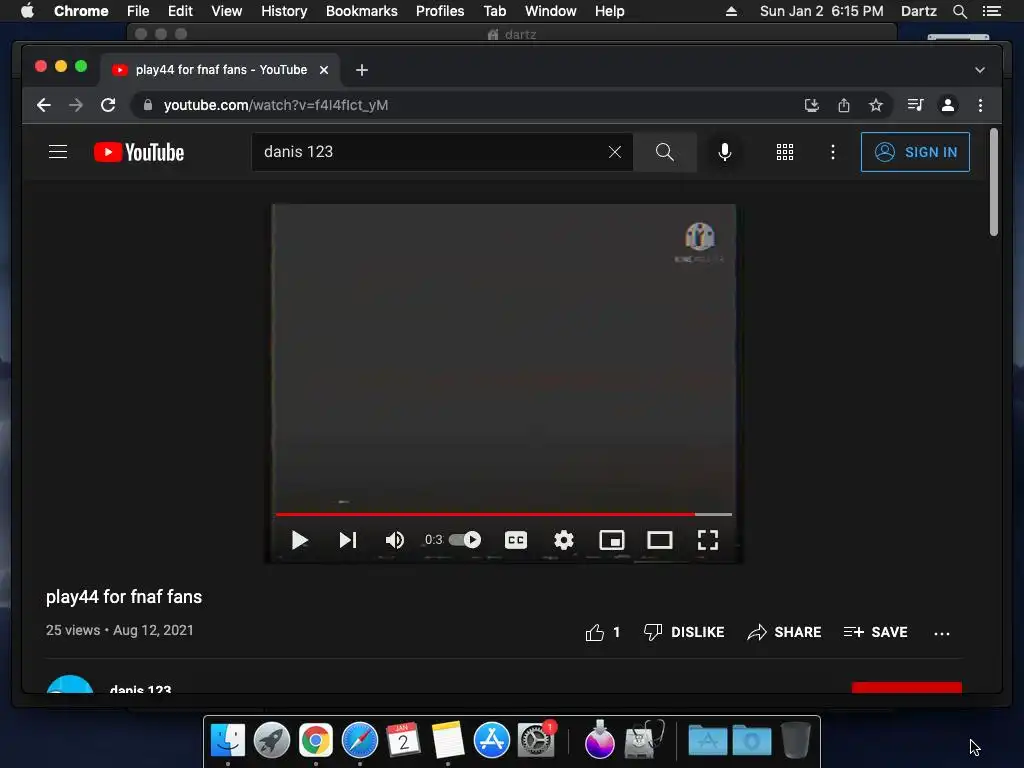Open the File menu
This screenshot has width=1024, height=768.
point(138,11)
